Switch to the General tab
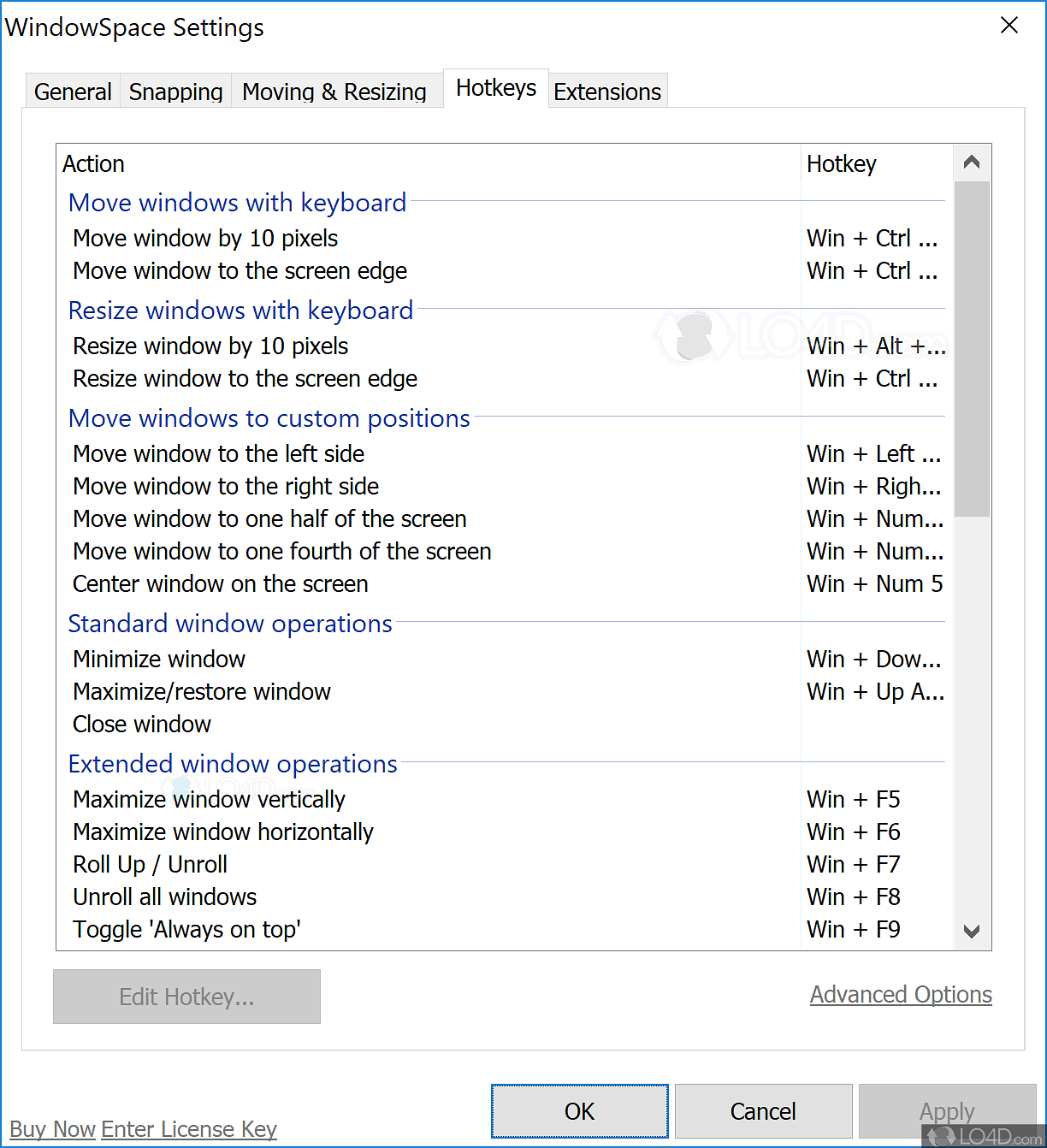 73,92
